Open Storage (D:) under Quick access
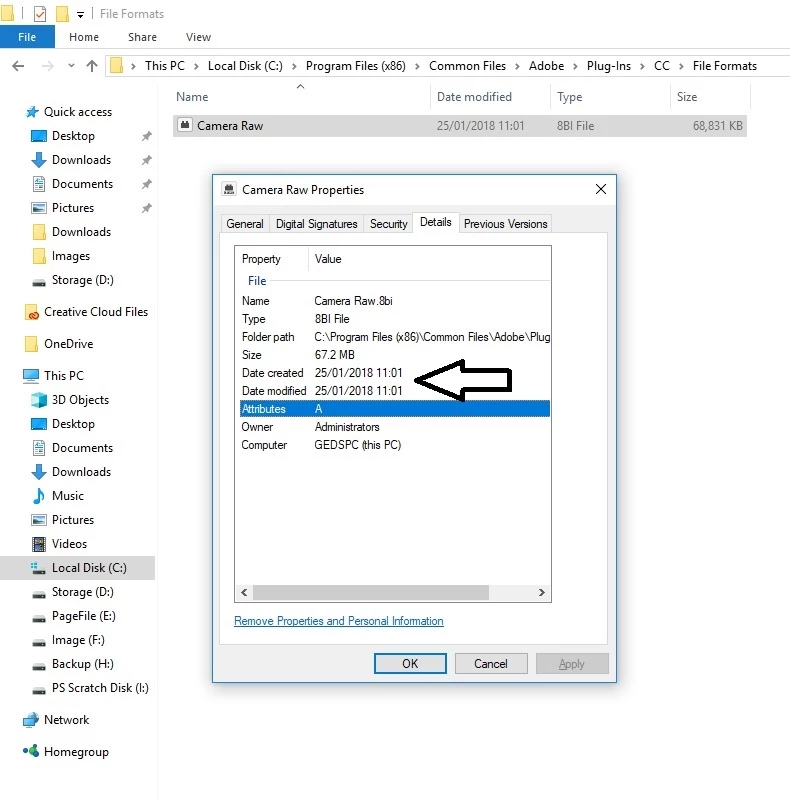The height and width of the screenshot is (800, 790). pyautogui.click(x=82, y=280)
